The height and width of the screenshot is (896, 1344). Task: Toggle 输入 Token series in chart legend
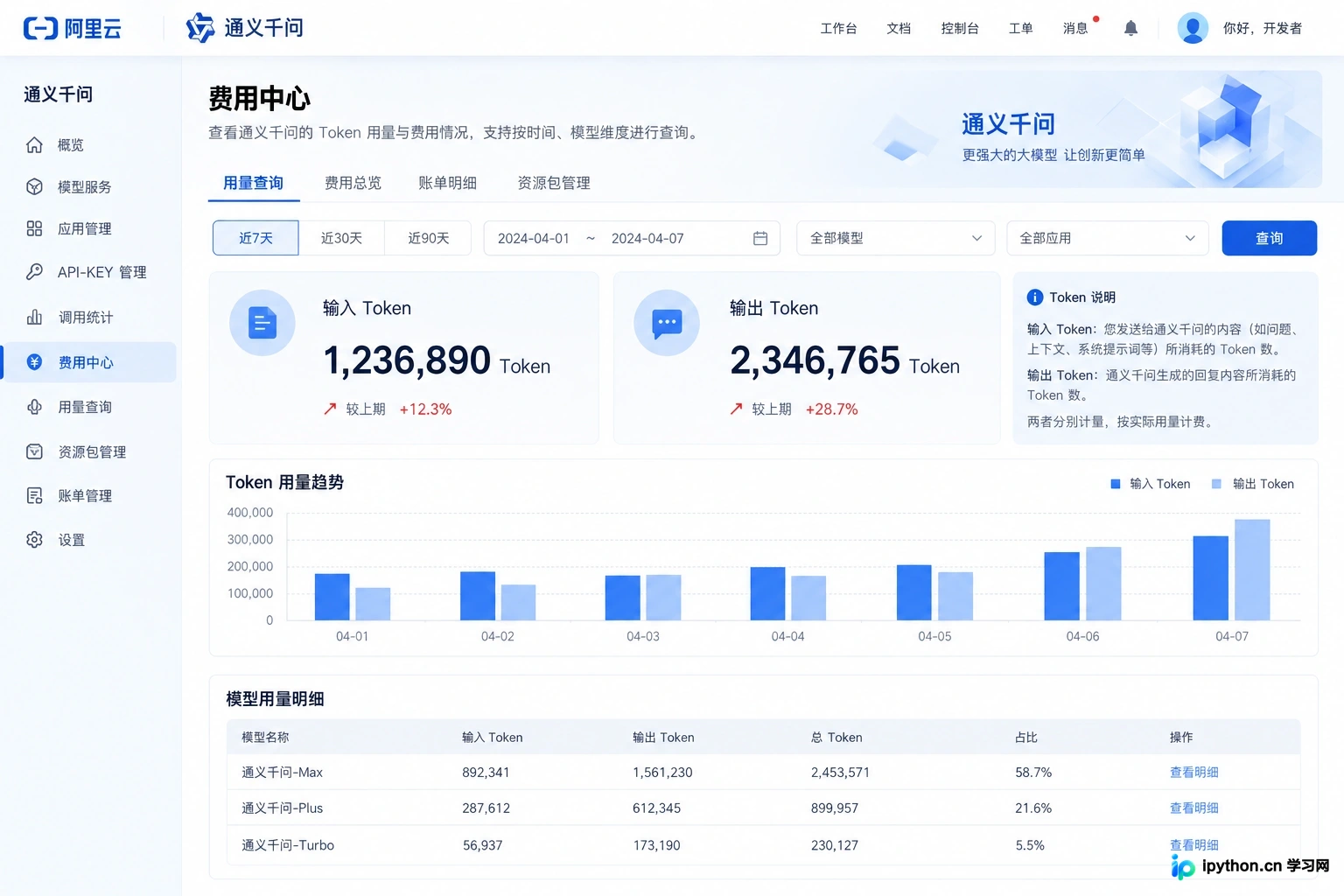pyautogui.click(x=1150, y=484)
